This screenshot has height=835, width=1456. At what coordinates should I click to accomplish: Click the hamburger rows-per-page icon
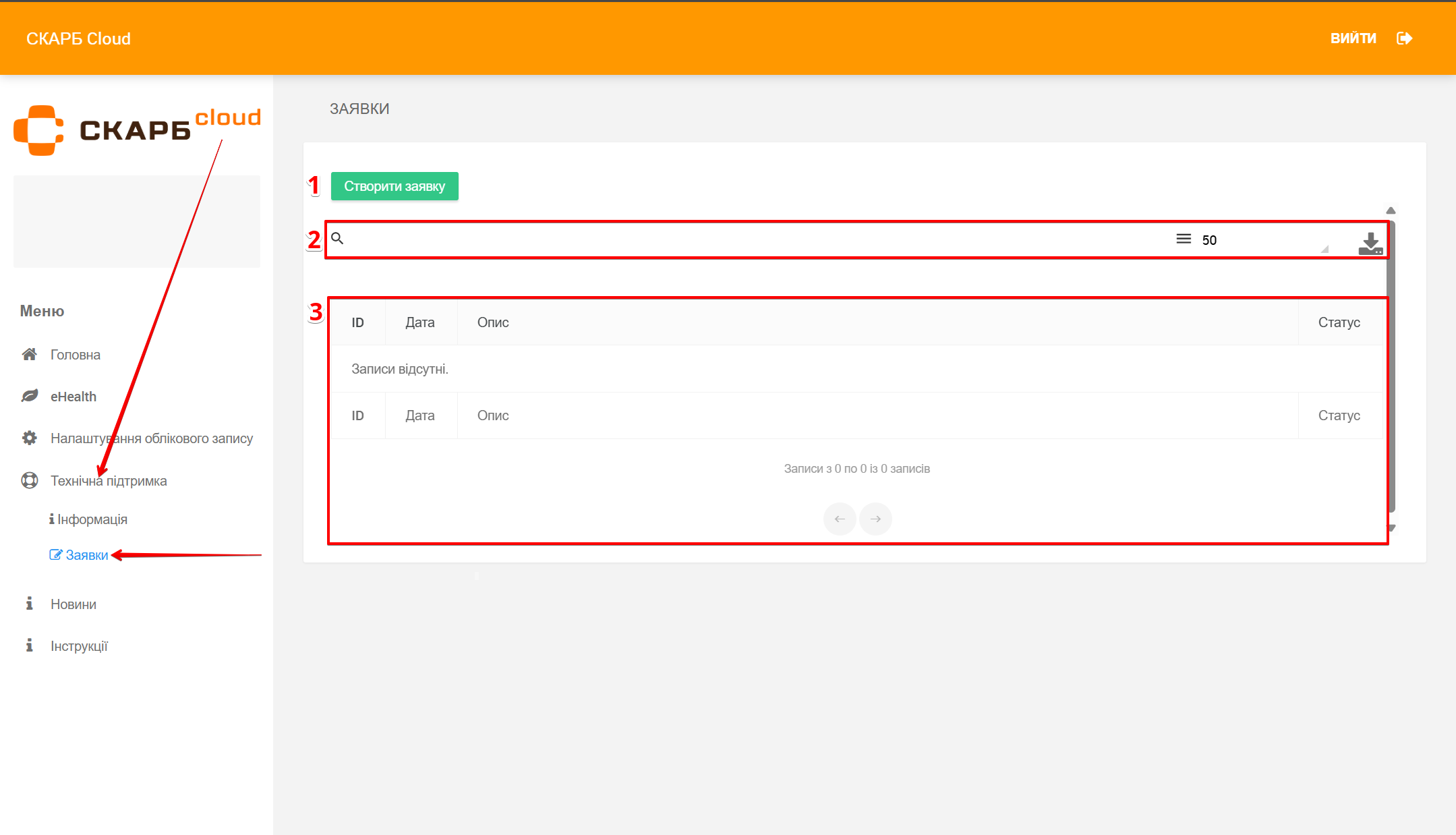tap(1183, 239)
